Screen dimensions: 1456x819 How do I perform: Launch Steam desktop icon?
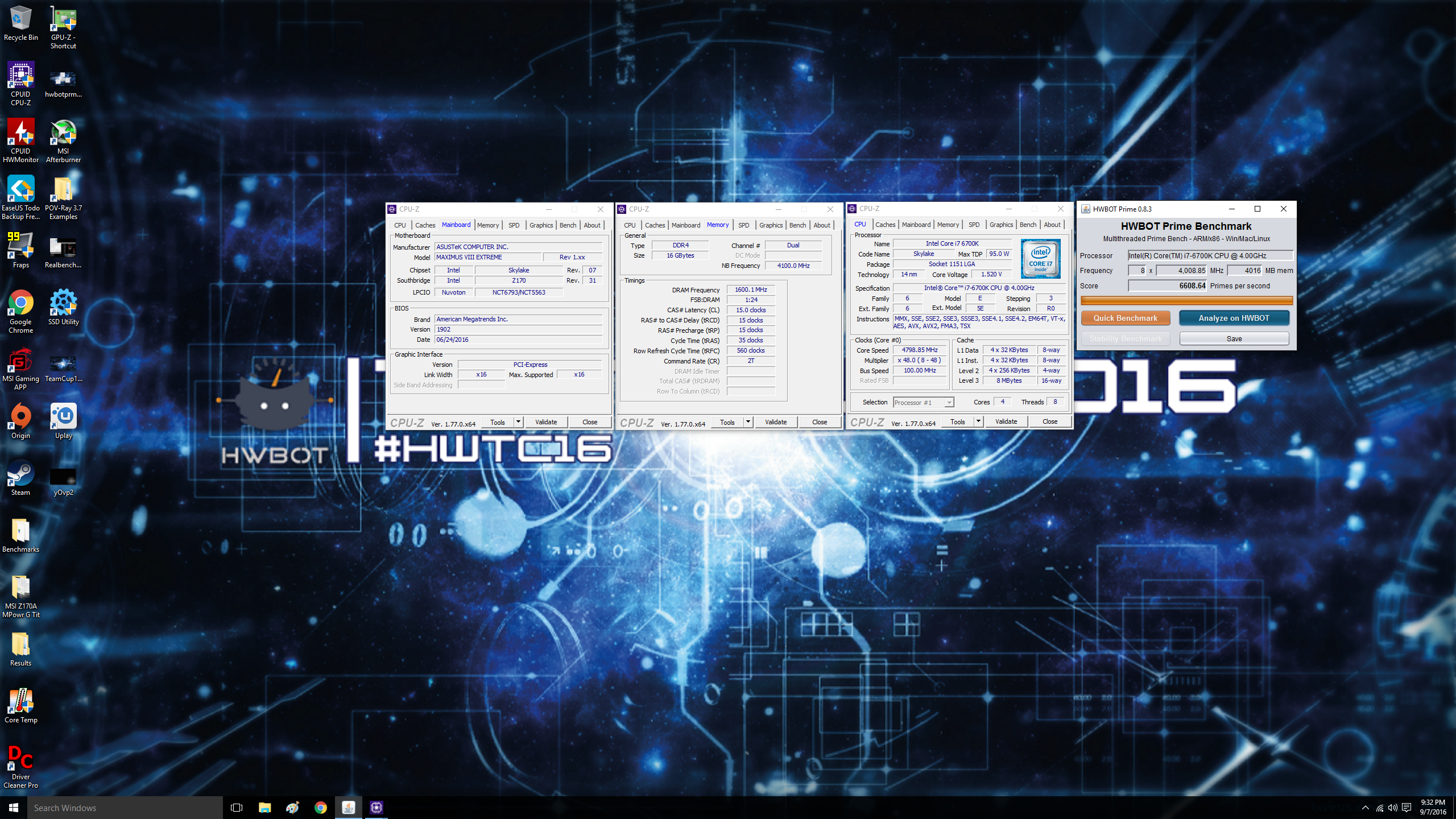tap(21, 478)
